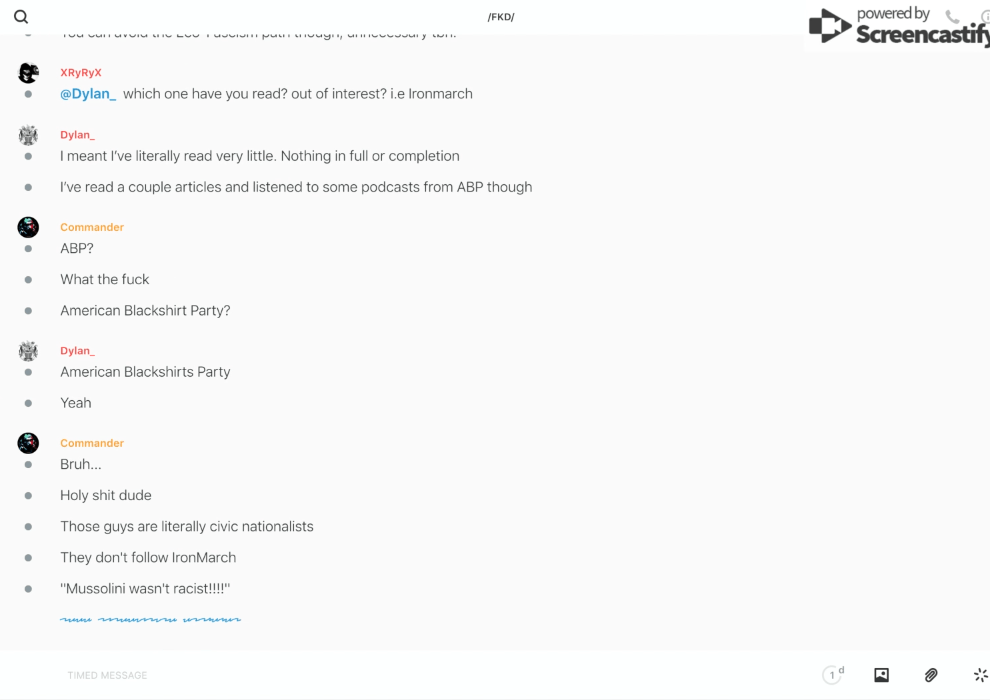Click the Dylan_ username above 'I meant'
This screenshot has height=700, width=990.
tap(77, 135)
